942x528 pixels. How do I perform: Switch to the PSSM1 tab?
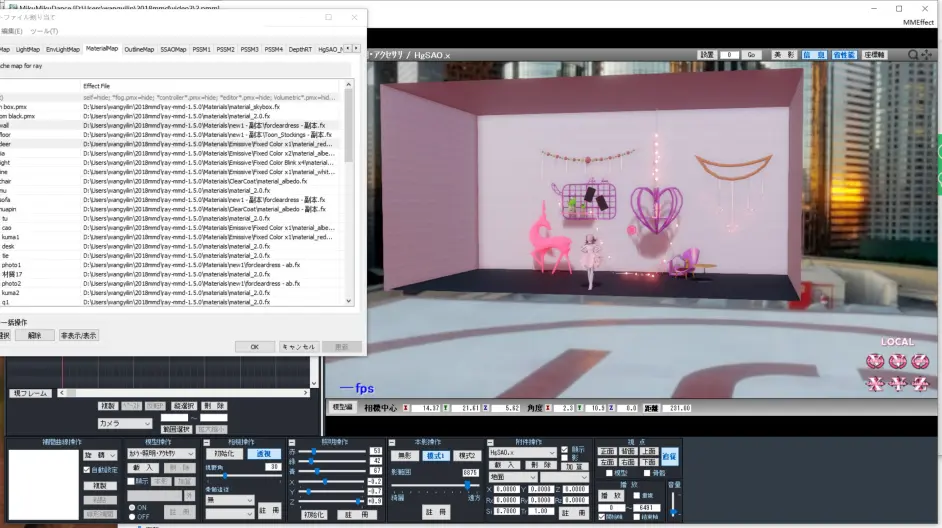pos(201,49)
